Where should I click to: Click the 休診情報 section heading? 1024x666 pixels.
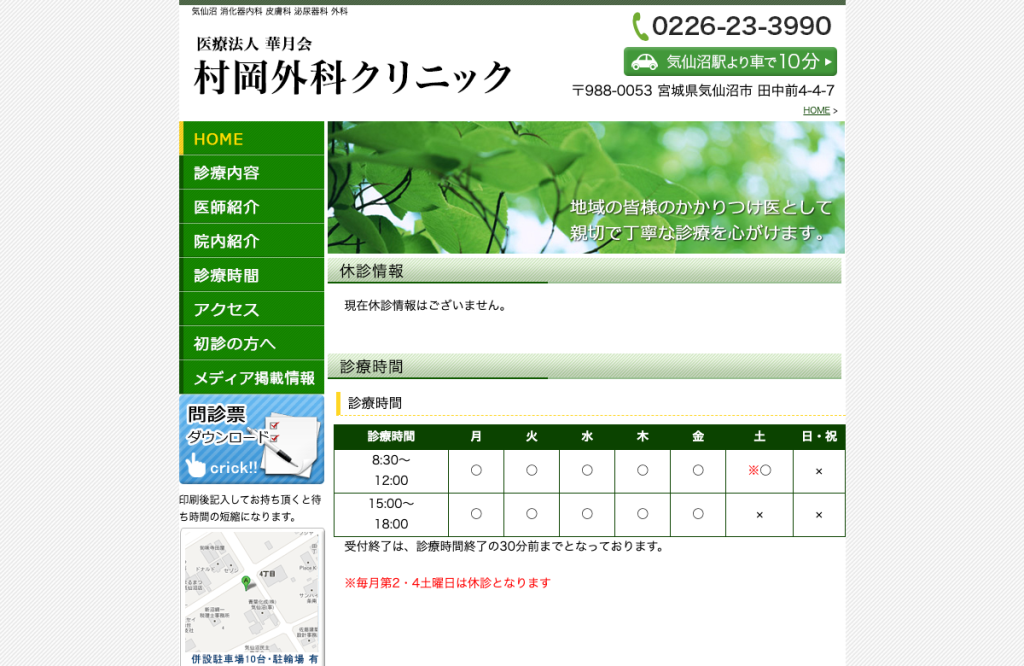584,271
